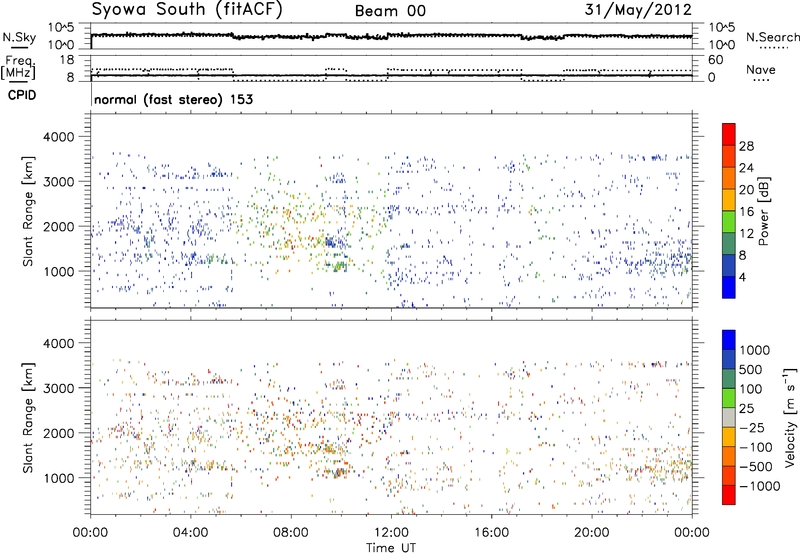Click the "500" velocity color bar value
Viewport: 800px width, 554px height.
pyautogui.click(x=751, y=370)
